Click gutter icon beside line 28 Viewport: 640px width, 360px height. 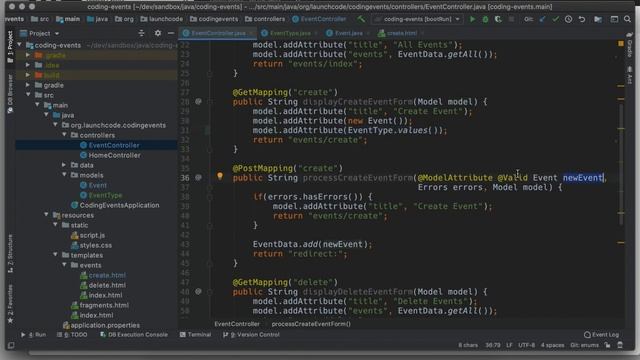coord(198,101)
